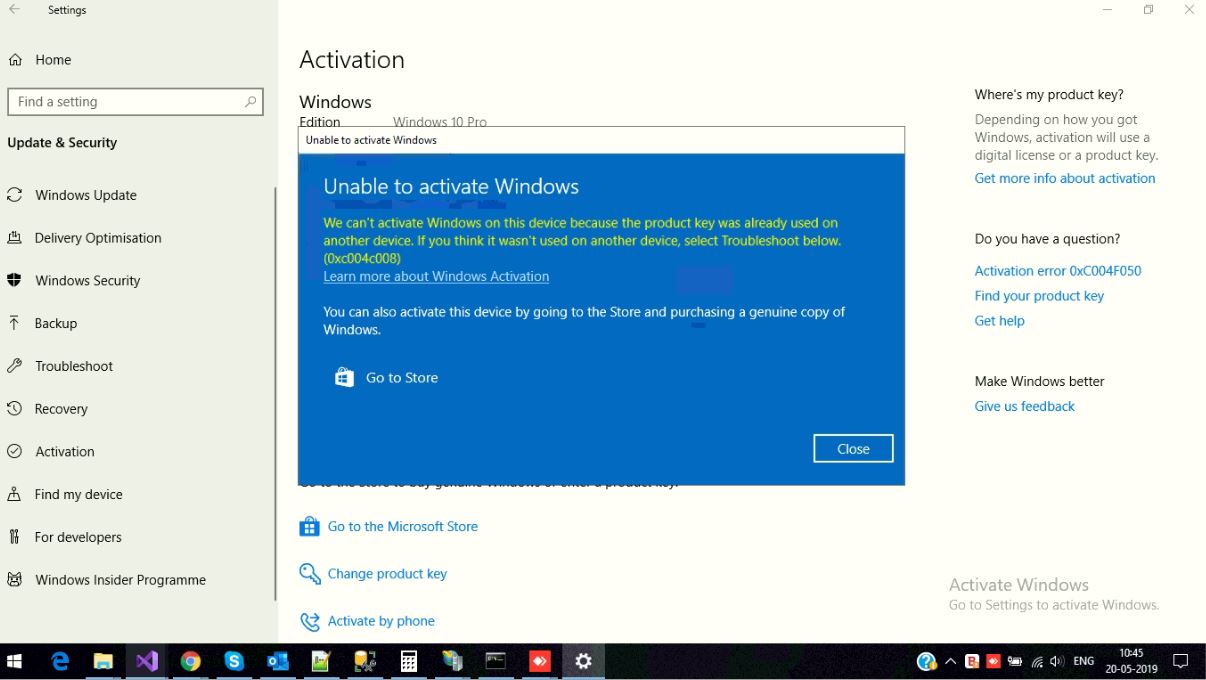The width and height of the screenshot is (1206, 680).
Task: Open Get more info about activation
Action: tap(1065, 179)
